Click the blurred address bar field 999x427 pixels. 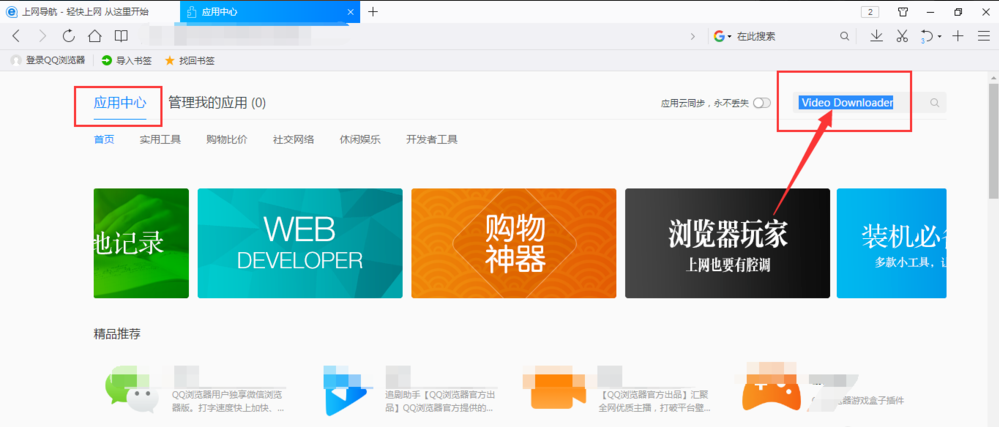tap(408, 36)
